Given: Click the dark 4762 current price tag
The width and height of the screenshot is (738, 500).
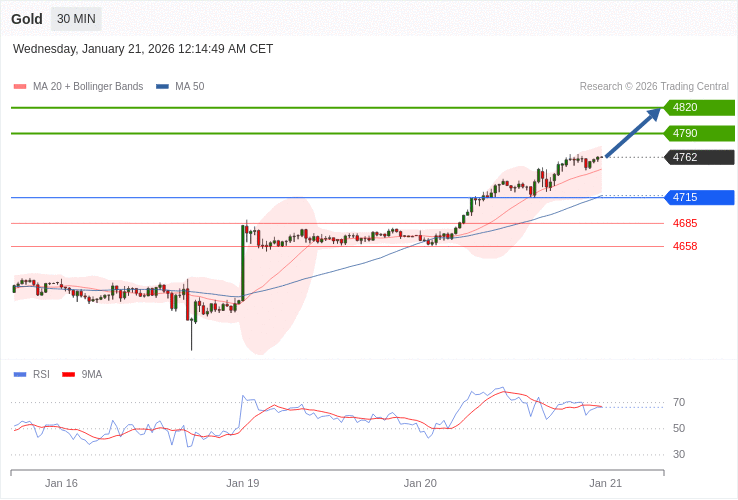Looking at the screenshot, I should tap(699, 157).
